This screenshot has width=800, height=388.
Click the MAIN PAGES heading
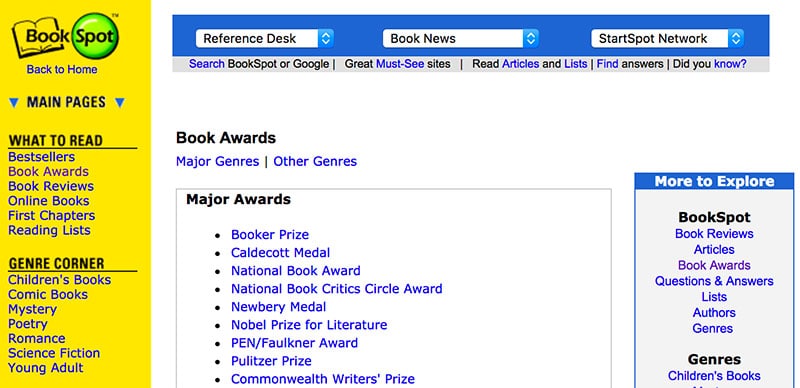(x=66, y=103)
